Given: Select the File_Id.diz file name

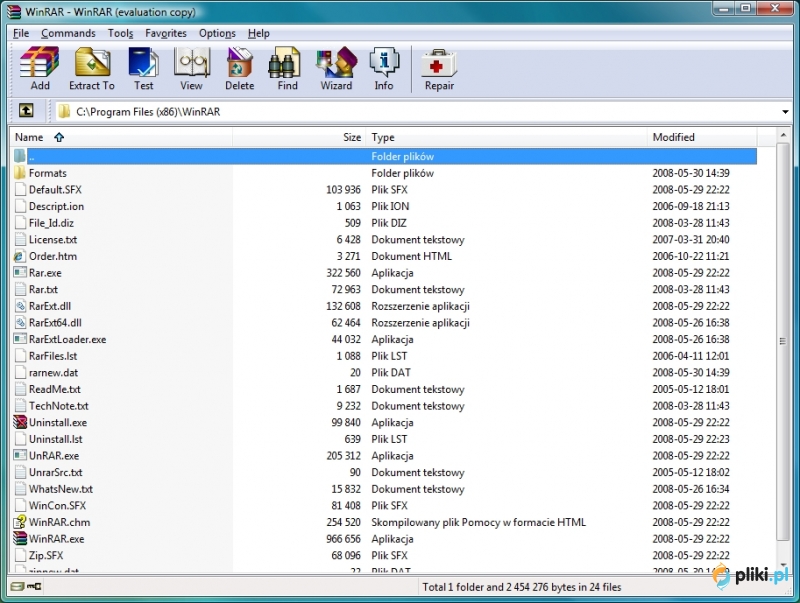Looking at the screenshot, I should pyautogui.click(x=51, y=223).
